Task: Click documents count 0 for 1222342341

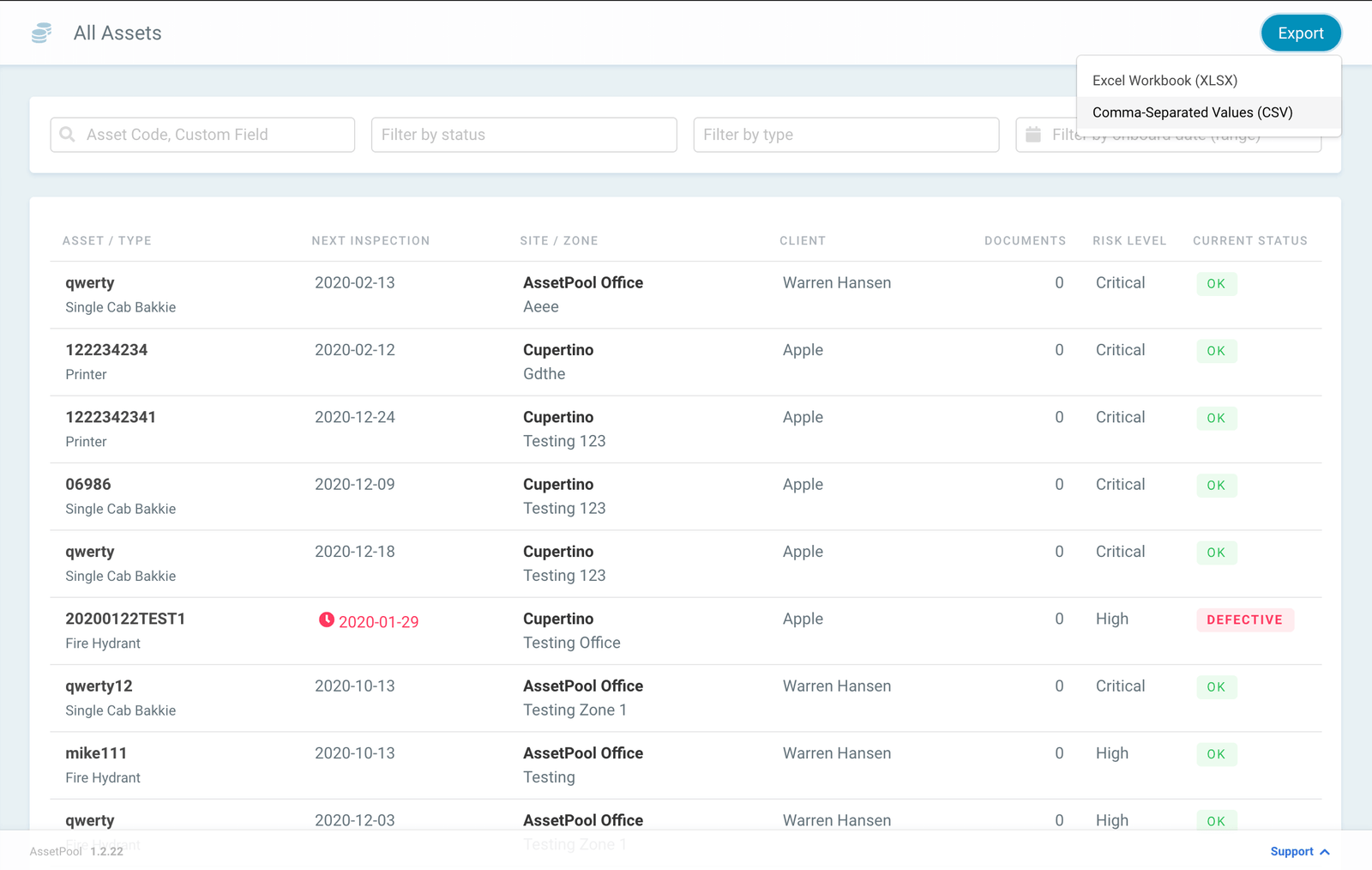Action: (x=1060, y=417)
